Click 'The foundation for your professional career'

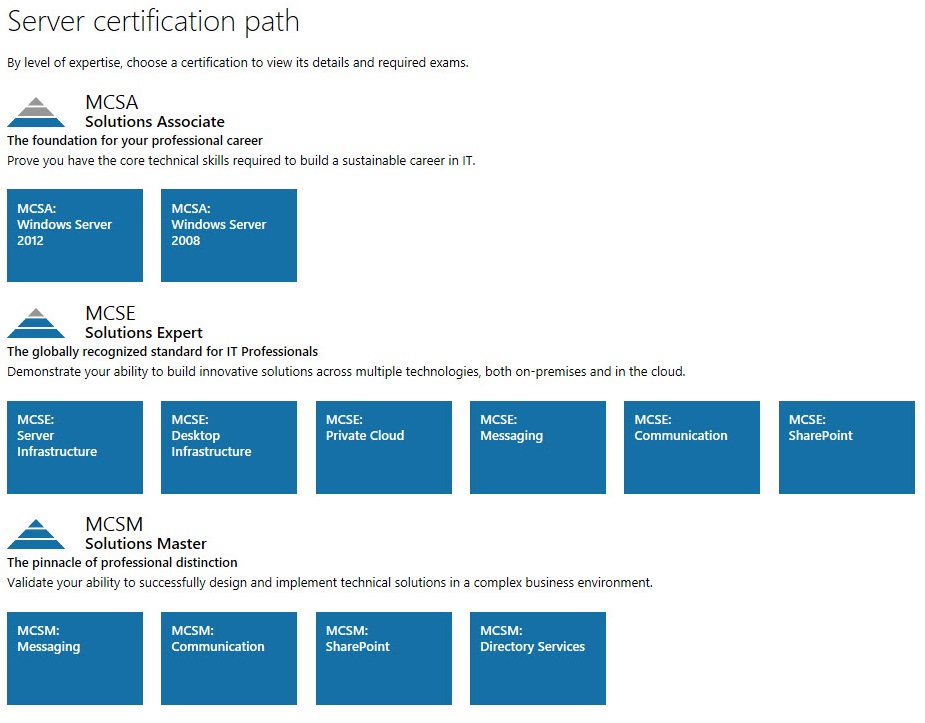point(135,141)
